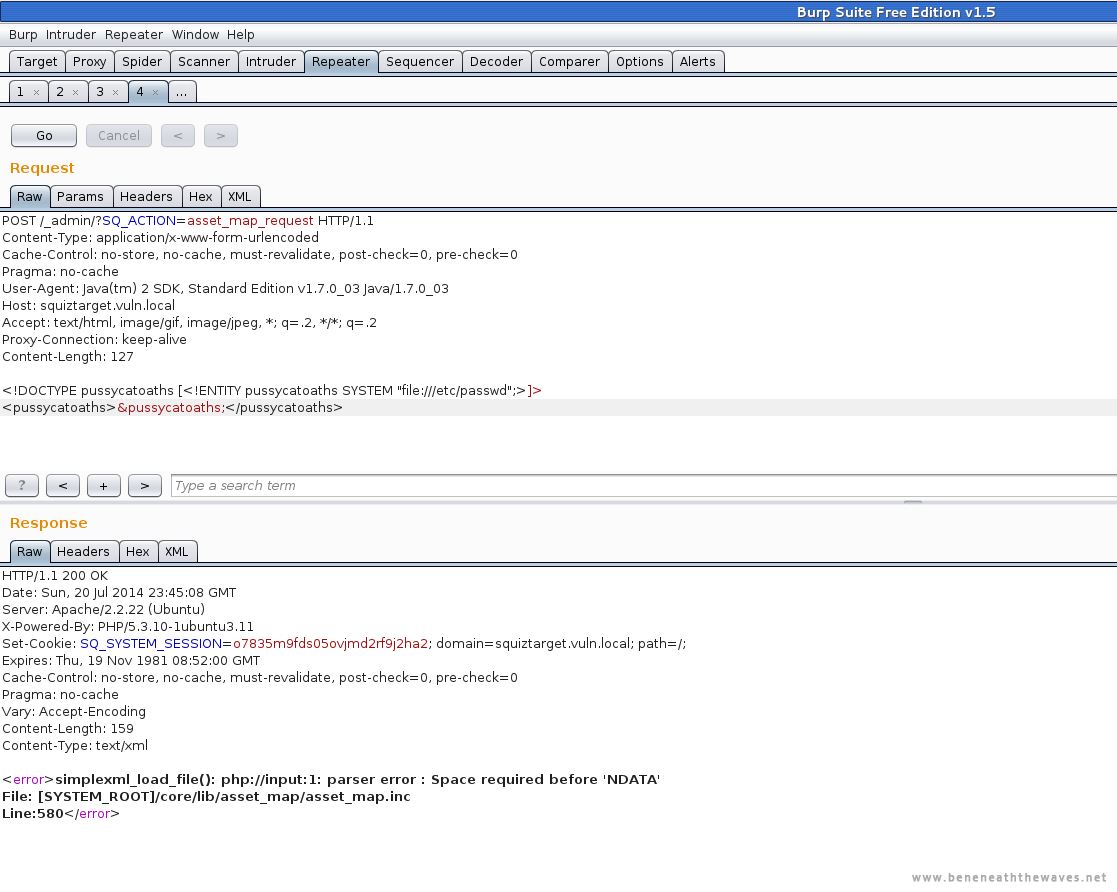Show the Headers view of the Response

click(83, 551)
